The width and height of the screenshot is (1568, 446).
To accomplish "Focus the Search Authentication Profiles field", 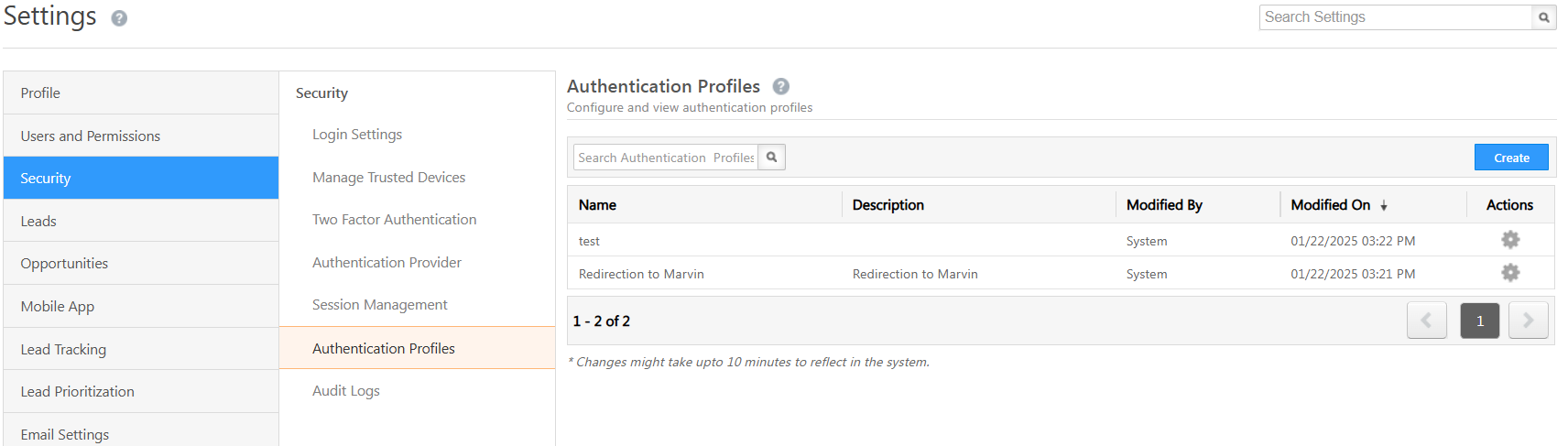I will tap(666, 158).
